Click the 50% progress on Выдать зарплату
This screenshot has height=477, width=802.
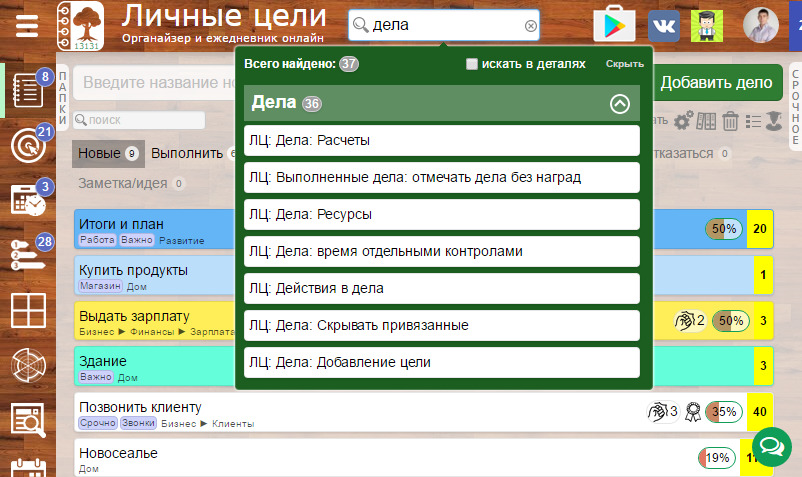[x=731, y=321]
